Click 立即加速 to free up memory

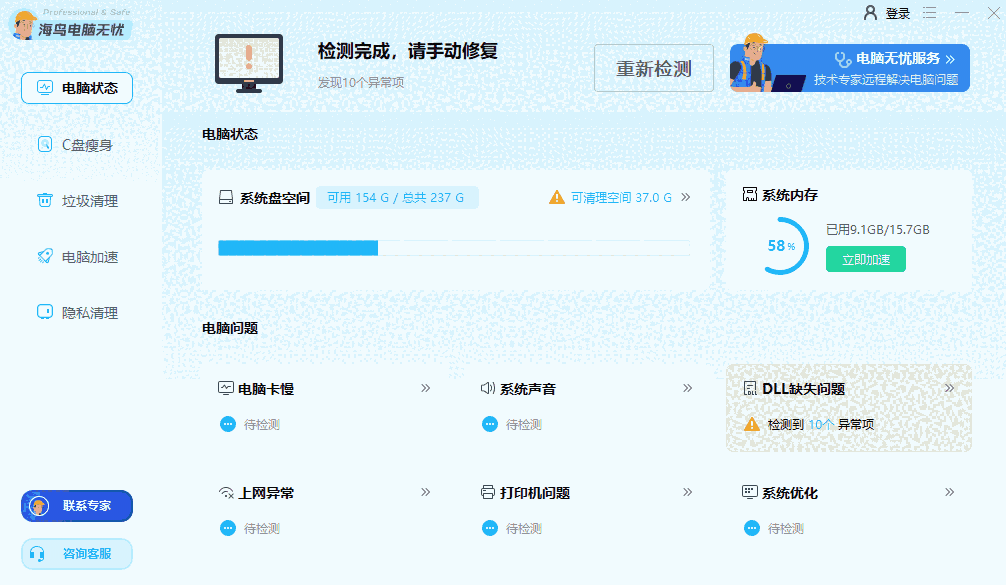click(x=865, y=258)
